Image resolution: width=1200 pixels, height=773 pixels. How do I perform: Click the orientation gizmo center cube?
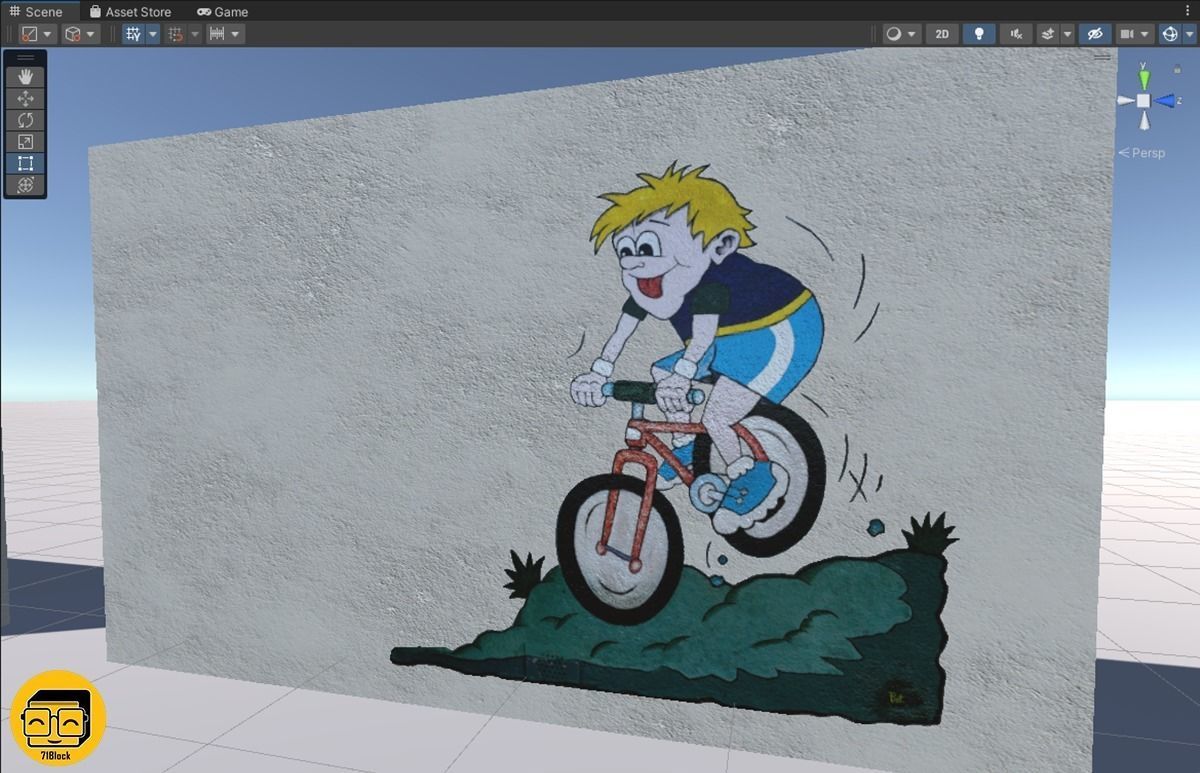pyautogui.click(x=1143, y=100)
